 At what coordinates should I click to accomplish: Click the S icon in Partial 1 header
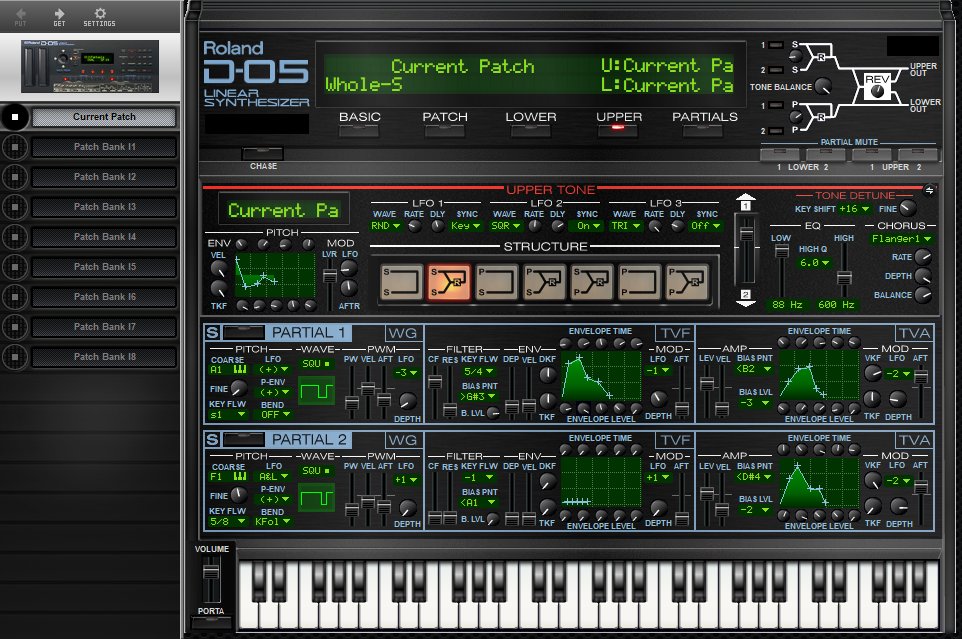click(212, 332)
